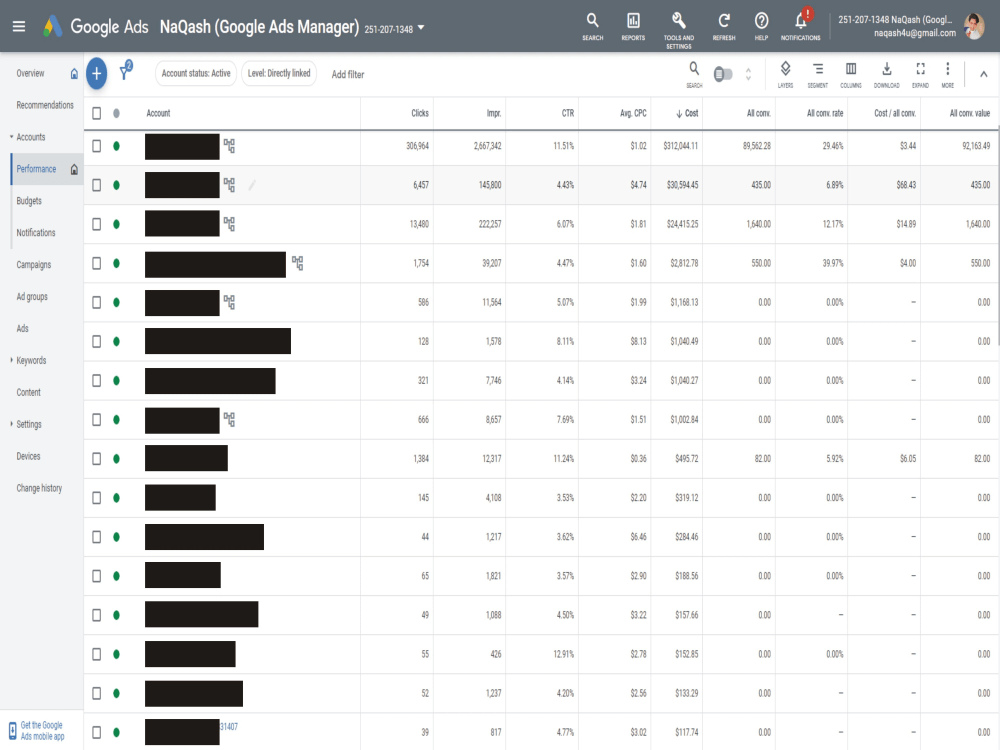
Task: Open the Search tool in top bar
Action: (592, 27)
